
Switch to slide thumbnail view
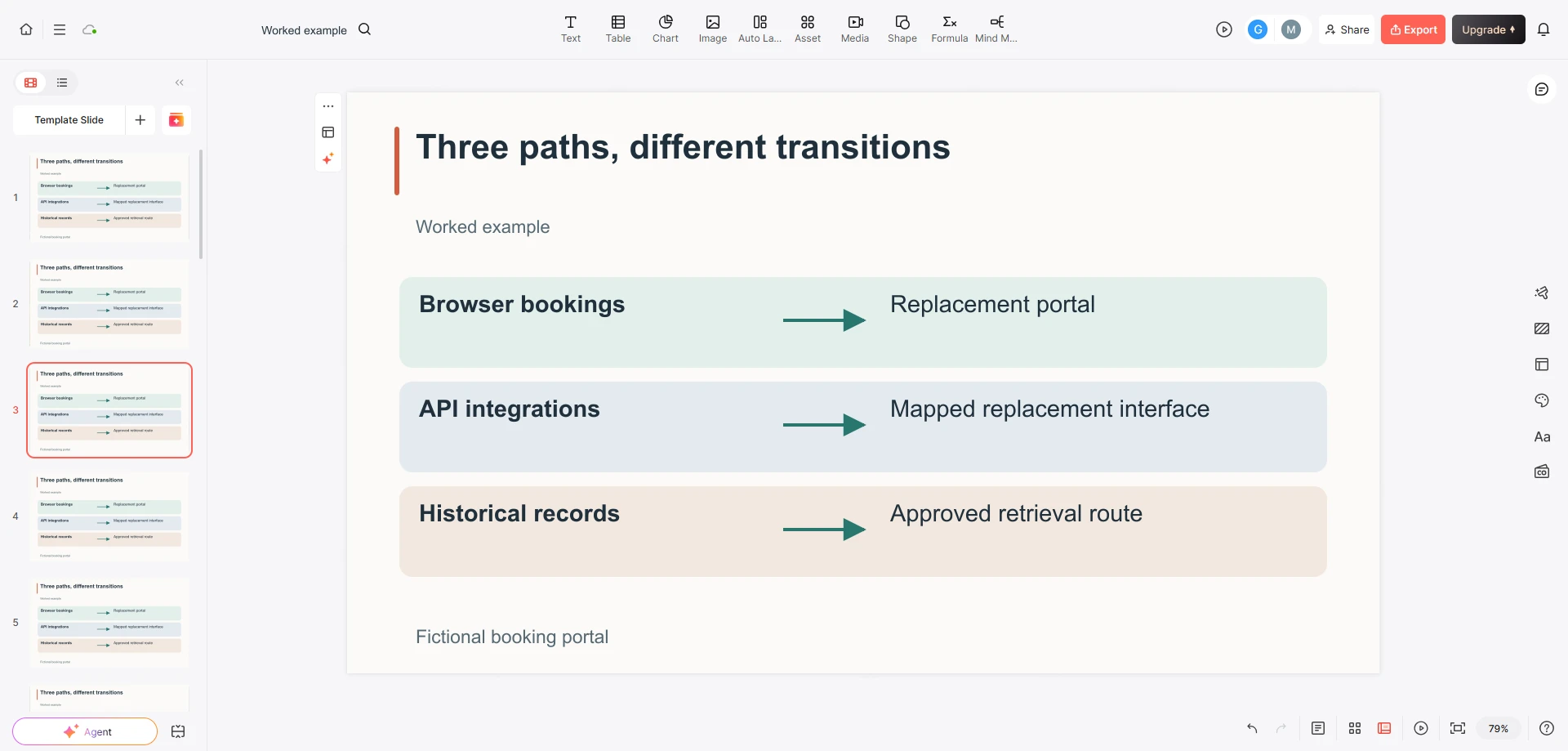click(31, 83)
